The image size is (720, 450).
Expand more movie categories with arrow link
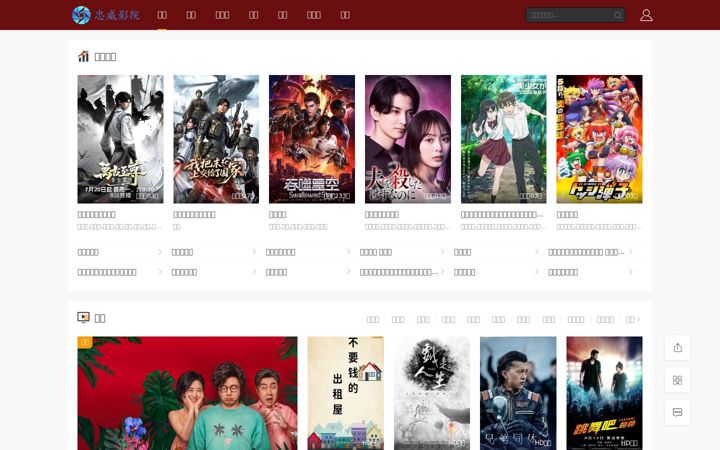(x=633, y=319)
